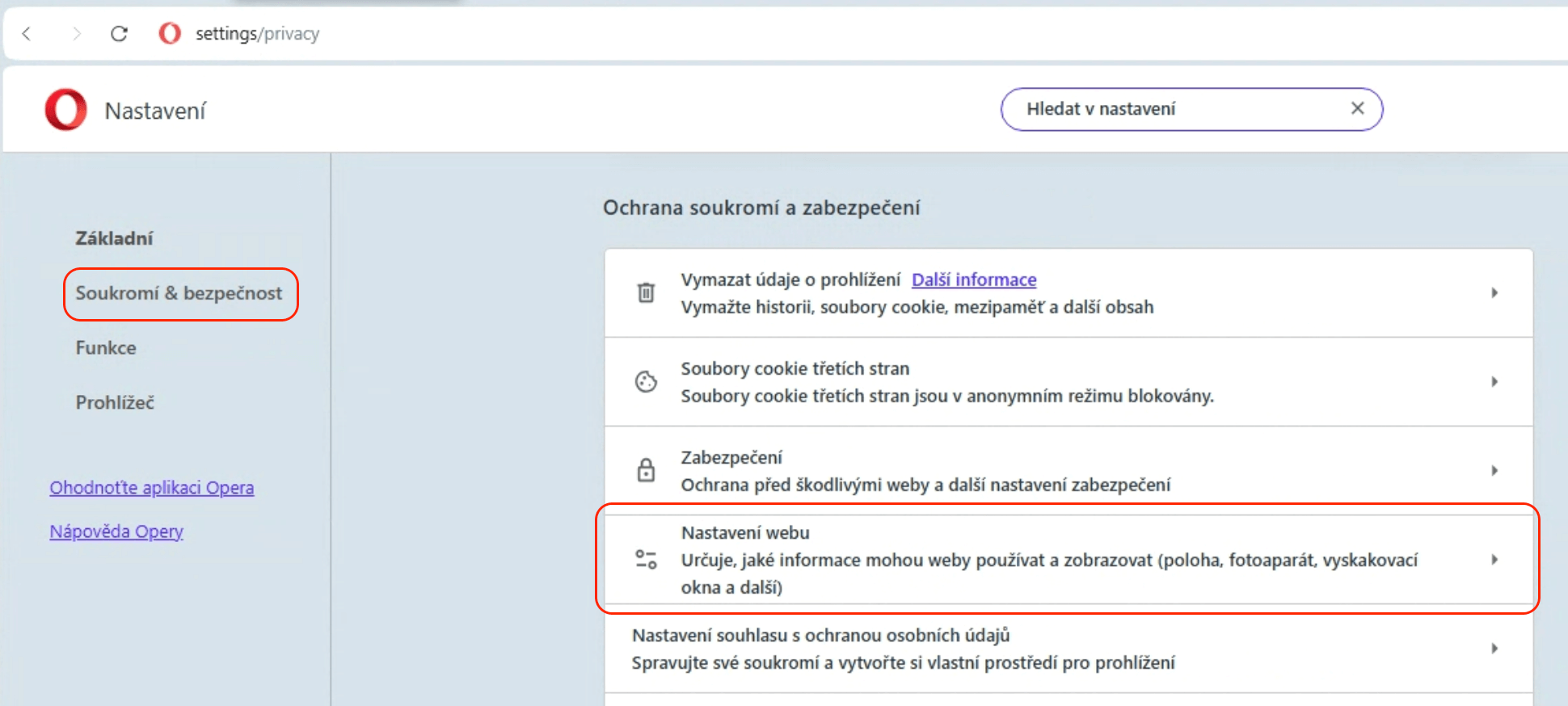This screenshot has height=706, width=1568.
Task: Click the Opera logo in address bar
Action: tap(170, 33)
